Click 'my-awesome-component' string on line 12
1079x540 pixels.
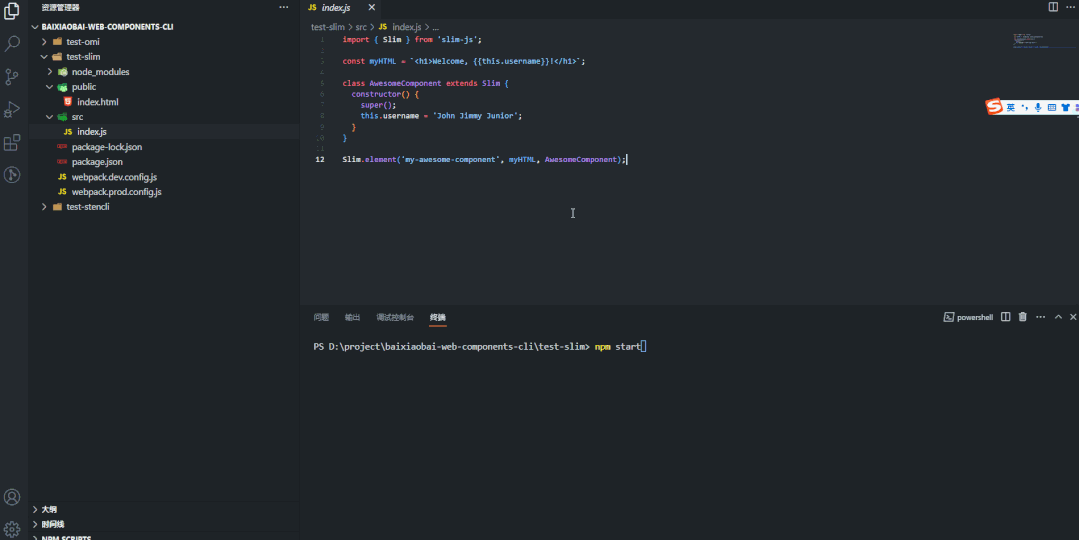(451, 160)
